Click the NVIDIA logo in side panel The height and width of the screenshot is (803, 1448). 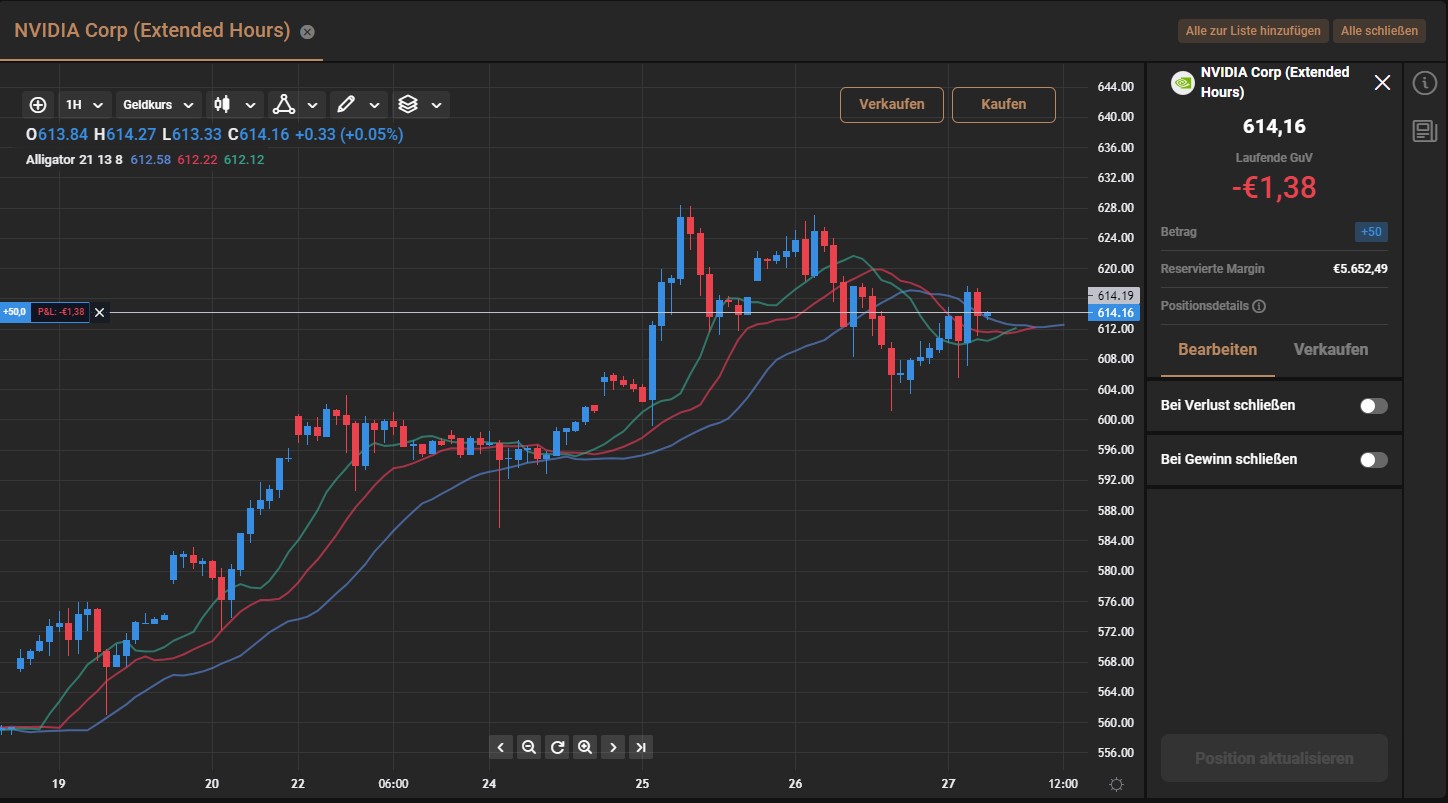pos(1182,83)
